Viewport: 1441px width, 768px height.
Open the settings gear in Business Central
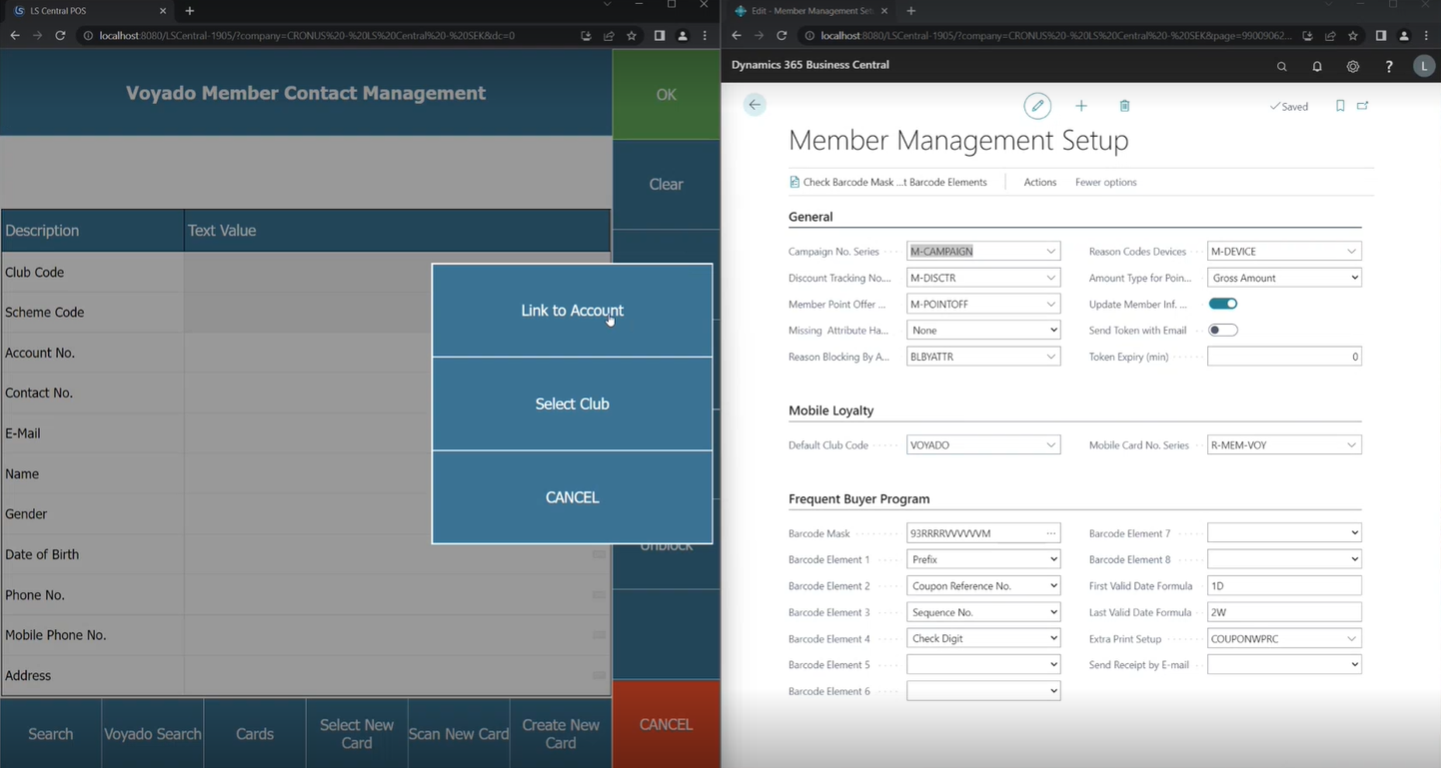click(x=1353, y=66)
